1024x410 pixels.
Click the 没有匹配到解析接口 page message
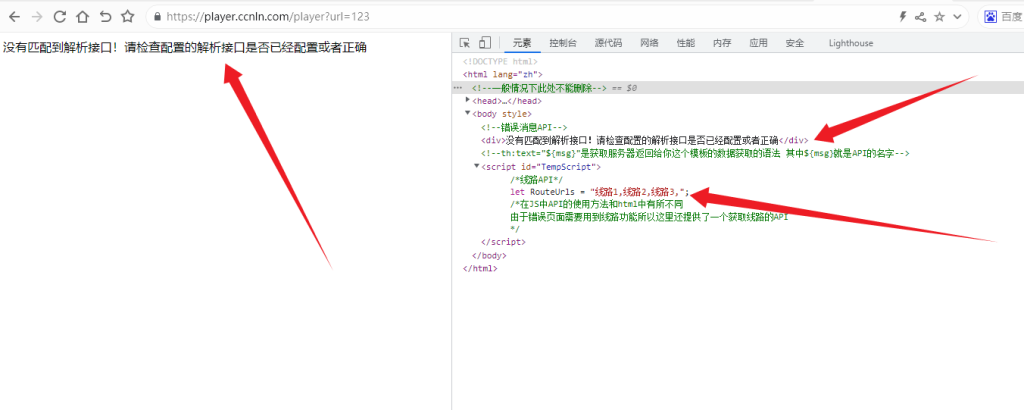tap(185, 48)
